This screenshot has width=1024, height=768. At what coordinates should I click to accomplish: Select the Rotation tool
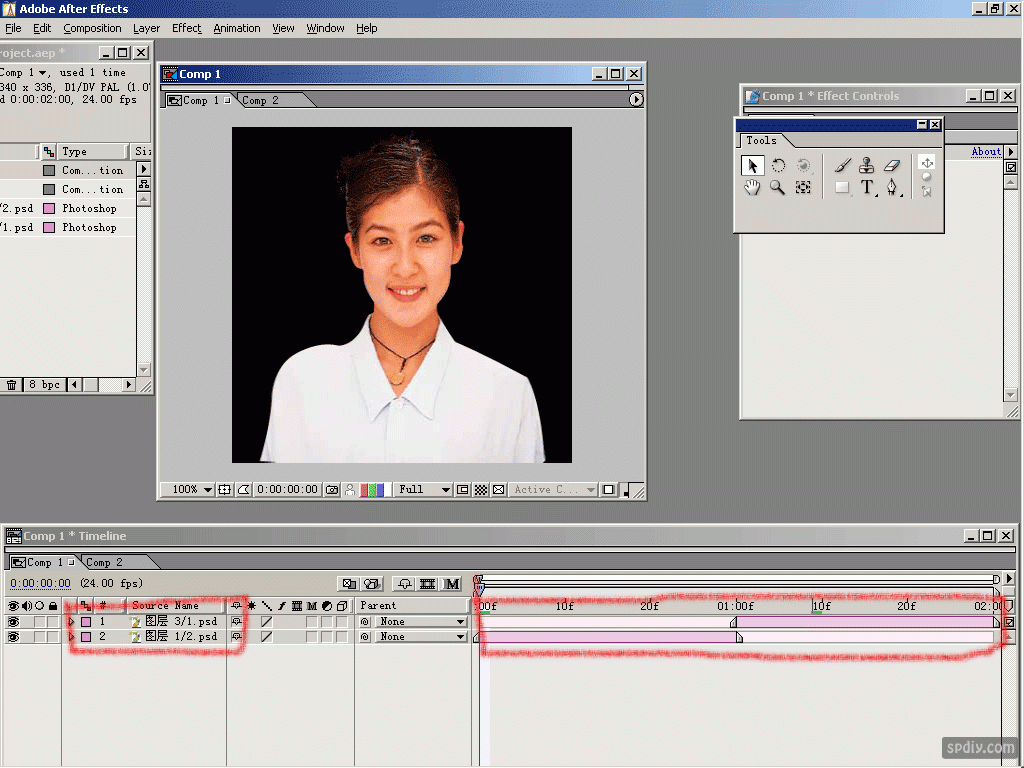pos(777,165)
